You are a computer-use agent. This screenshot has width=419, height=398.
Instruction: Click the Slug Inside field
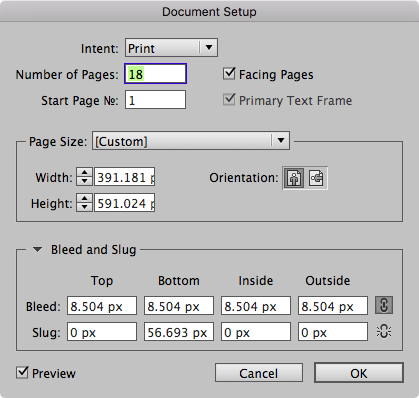coord(256,332)
